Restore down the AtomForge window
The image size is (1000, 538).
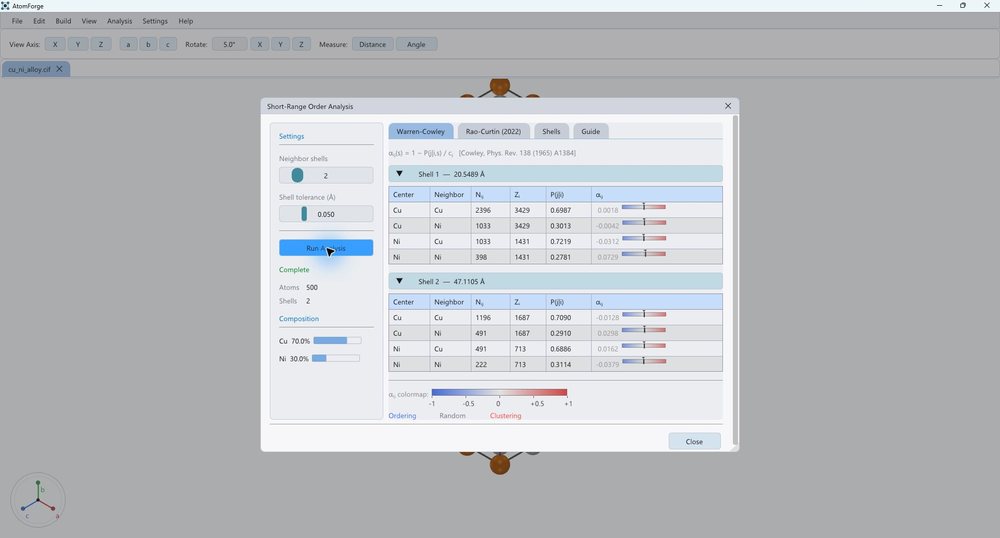click(963, 6)
